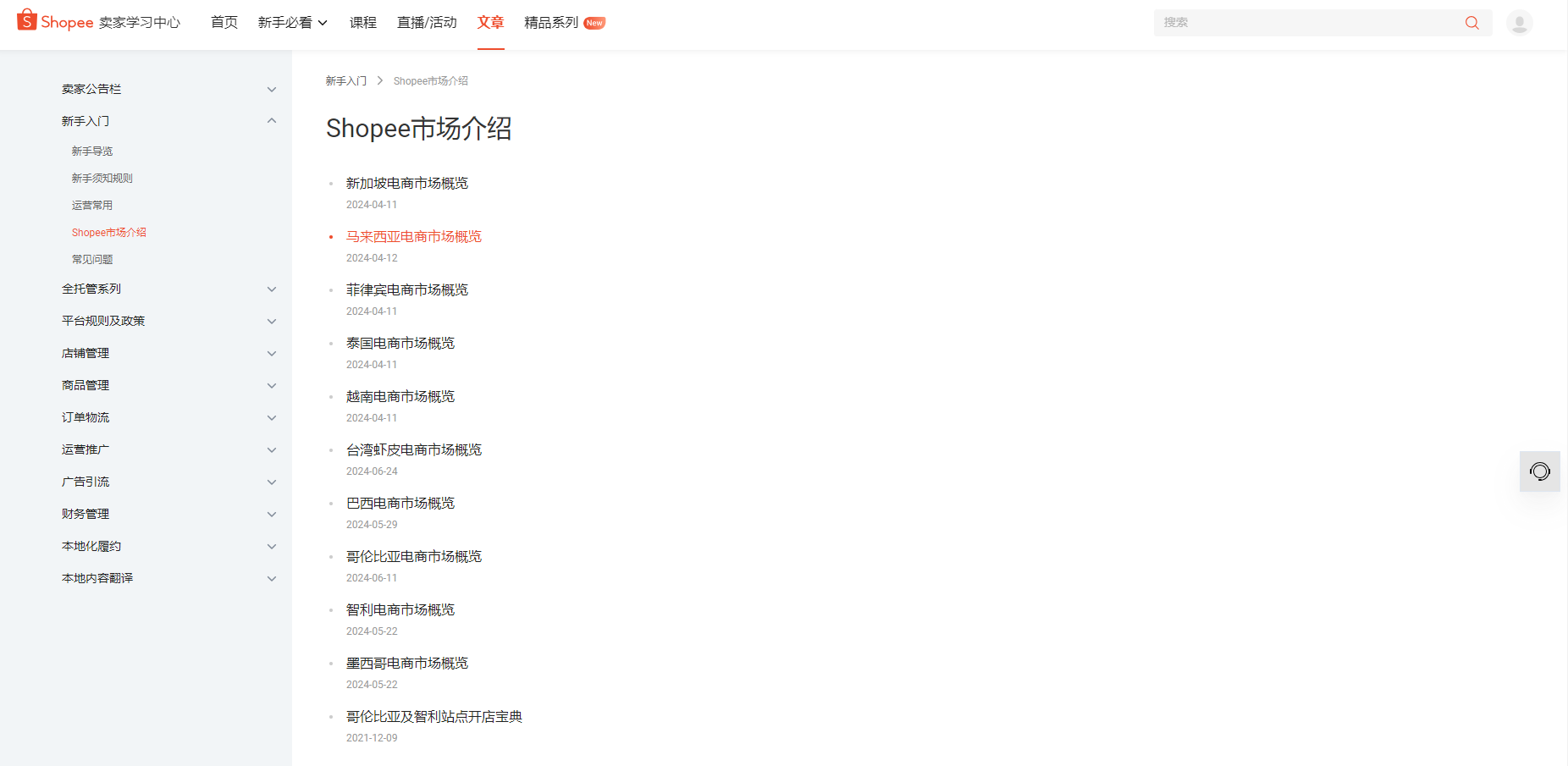Click the 平台规则及政策 sidebar label

[103, 321]
